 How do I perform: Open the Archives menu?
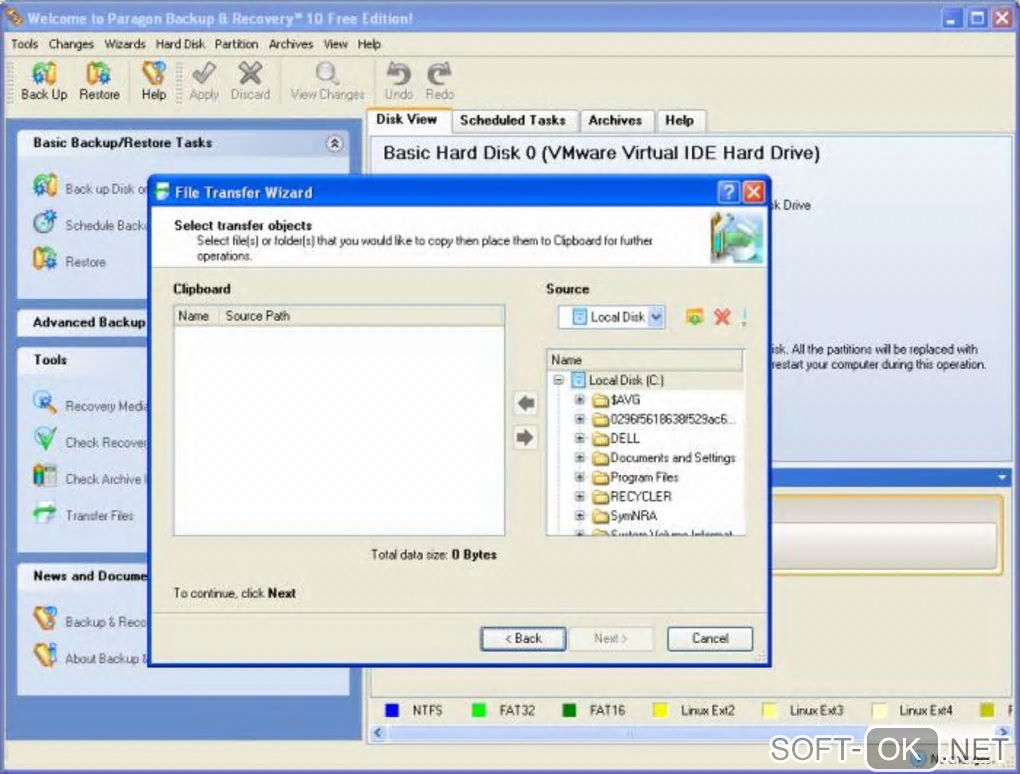coord(291,44)
